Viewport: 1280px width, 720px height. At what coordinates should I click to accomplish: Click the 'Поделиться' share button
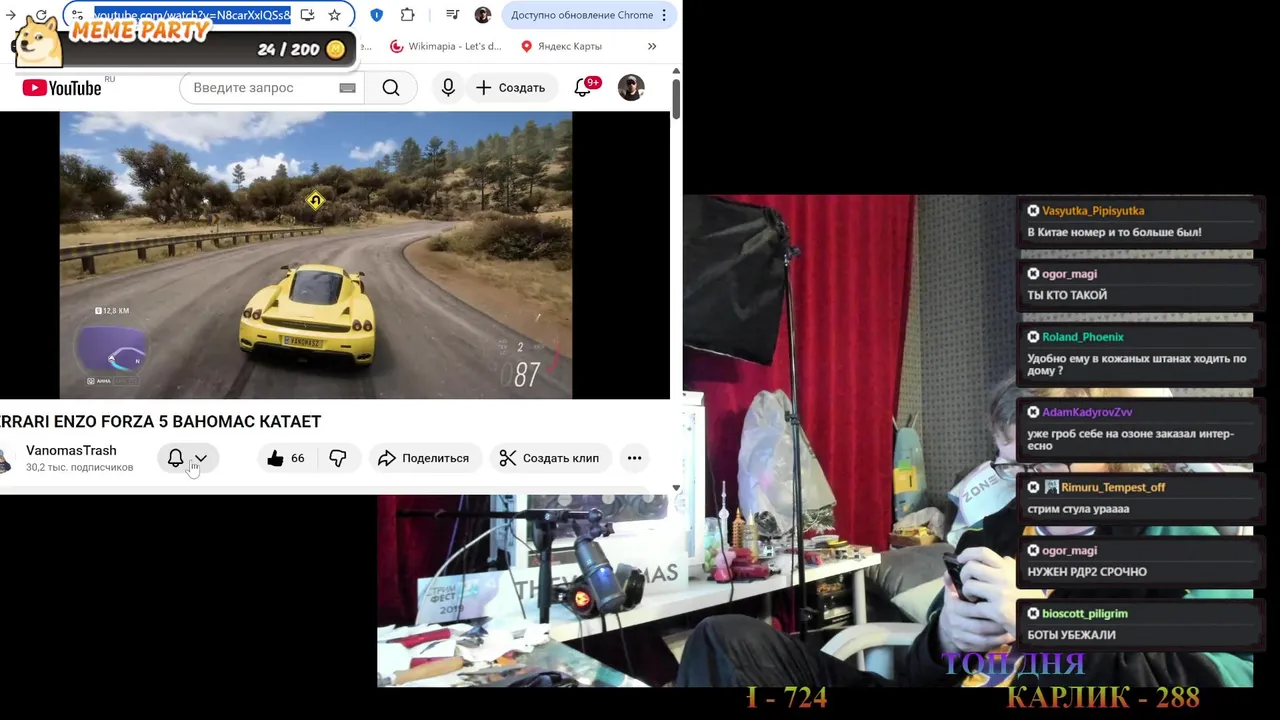tap(425, 458)
